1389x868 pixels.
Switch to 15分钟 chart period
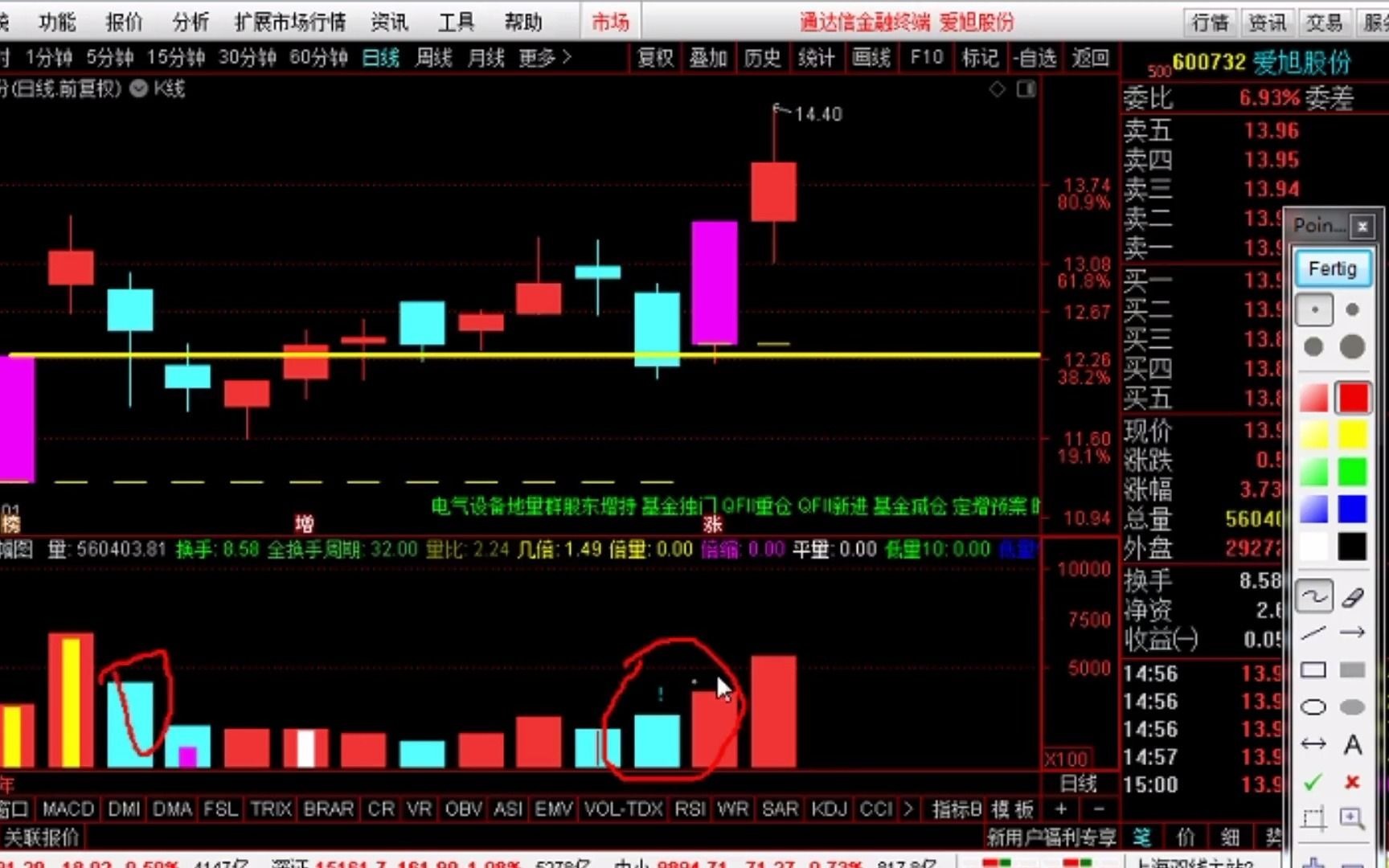coord(175,58)
